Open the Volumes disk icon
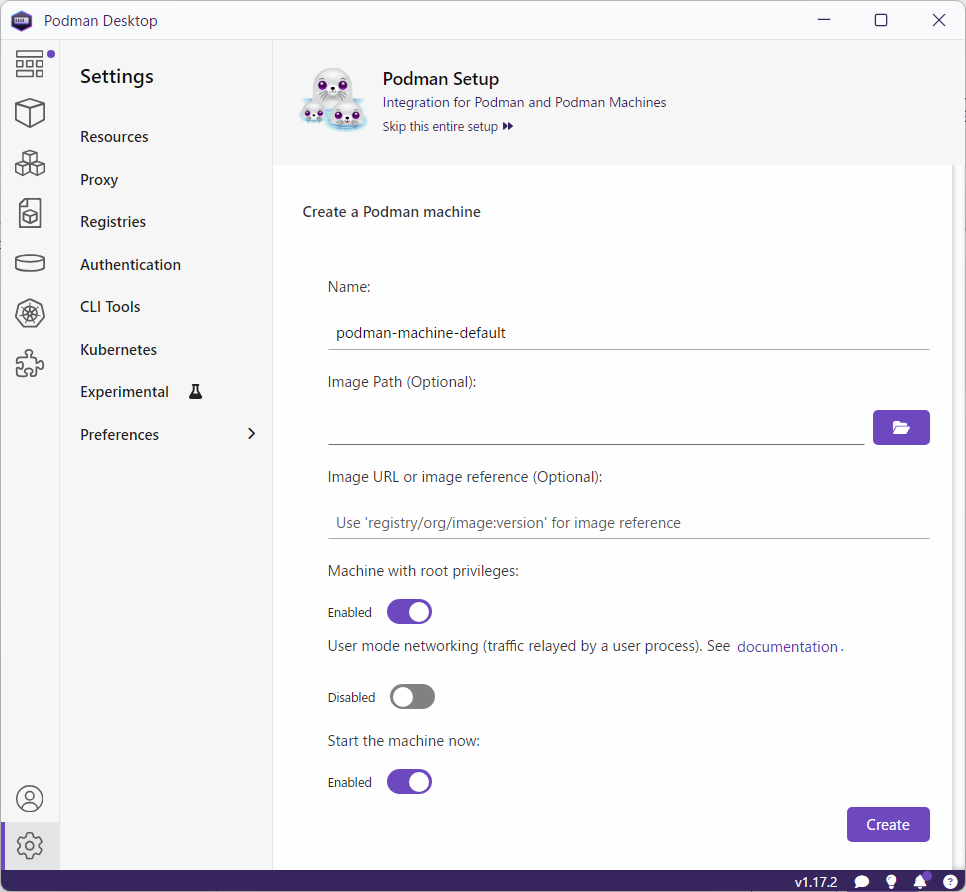 (30, 263)
